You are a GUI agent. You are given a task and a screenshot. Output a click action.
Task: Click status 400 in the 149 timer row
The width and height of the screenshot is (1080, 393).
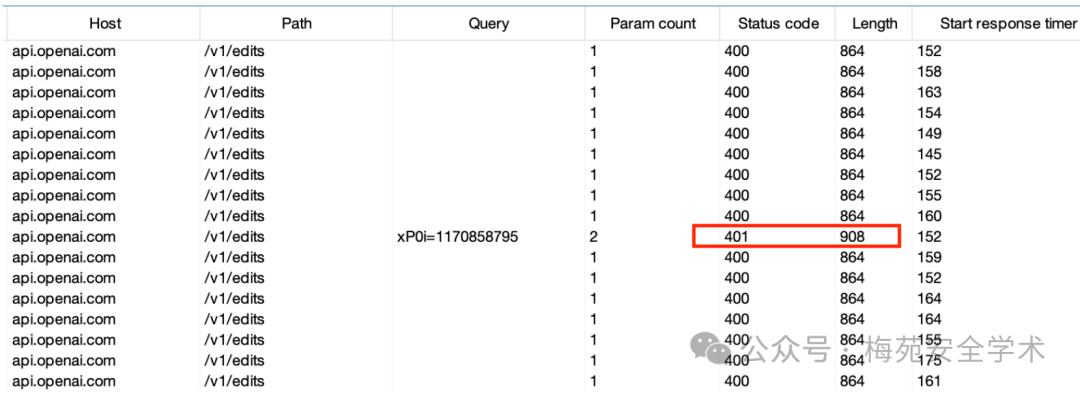pyautogui.click(x=736, y=134)
